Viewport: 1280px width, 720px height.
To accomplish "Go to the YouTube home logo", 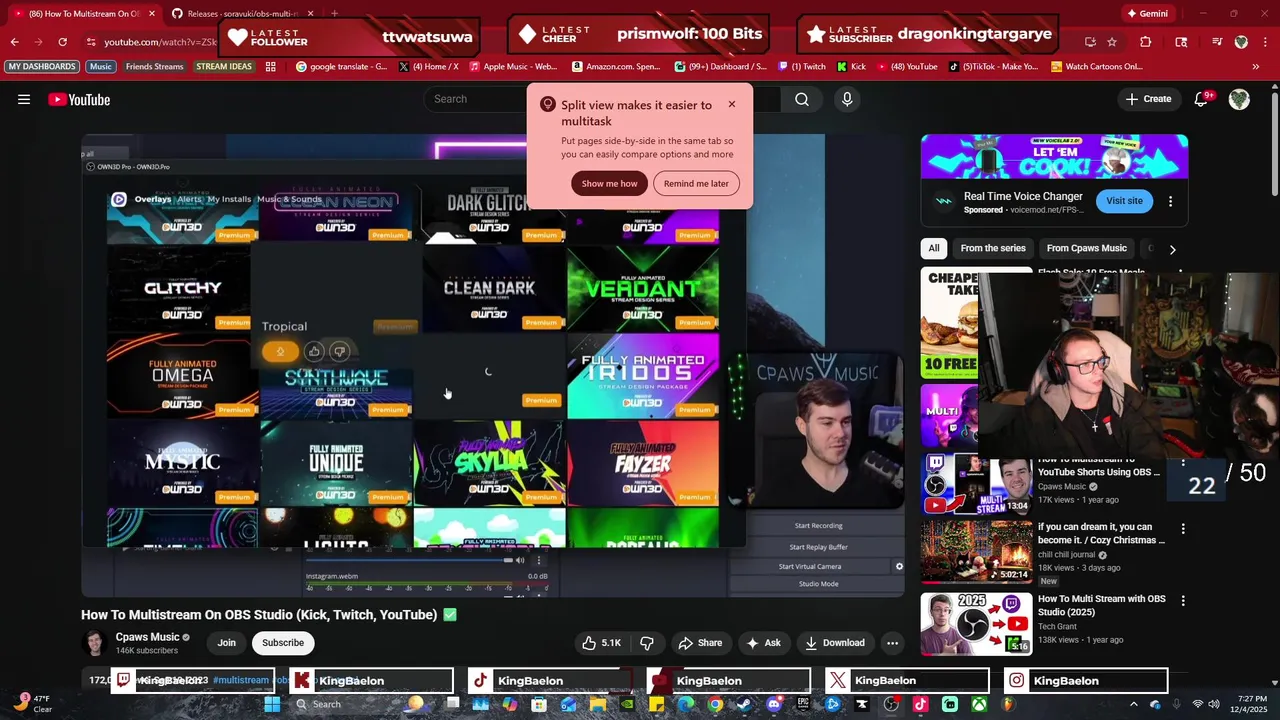I will 79,99.
